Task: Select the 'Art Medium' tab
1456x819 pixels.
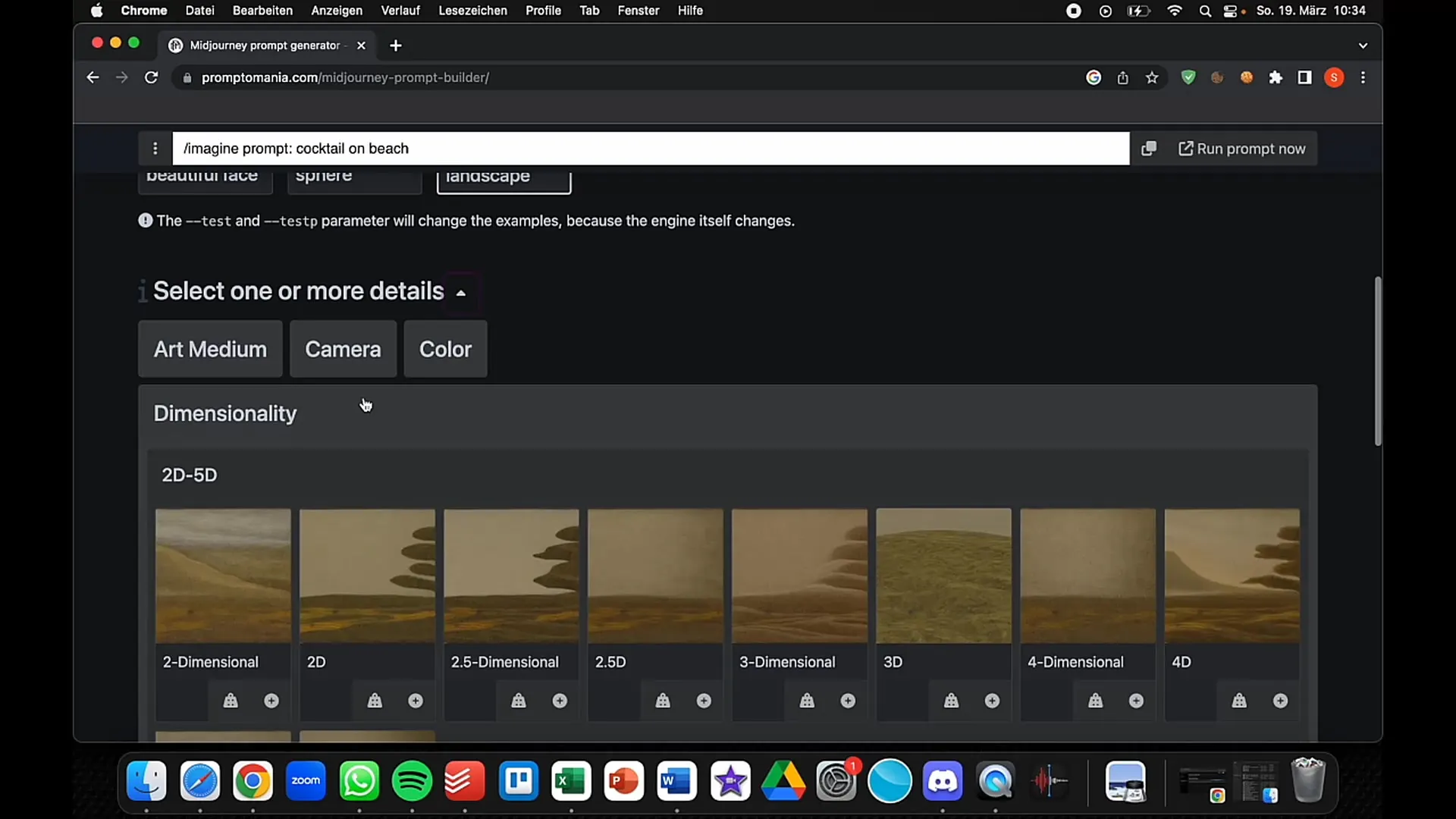Action: tap(210, 348)
